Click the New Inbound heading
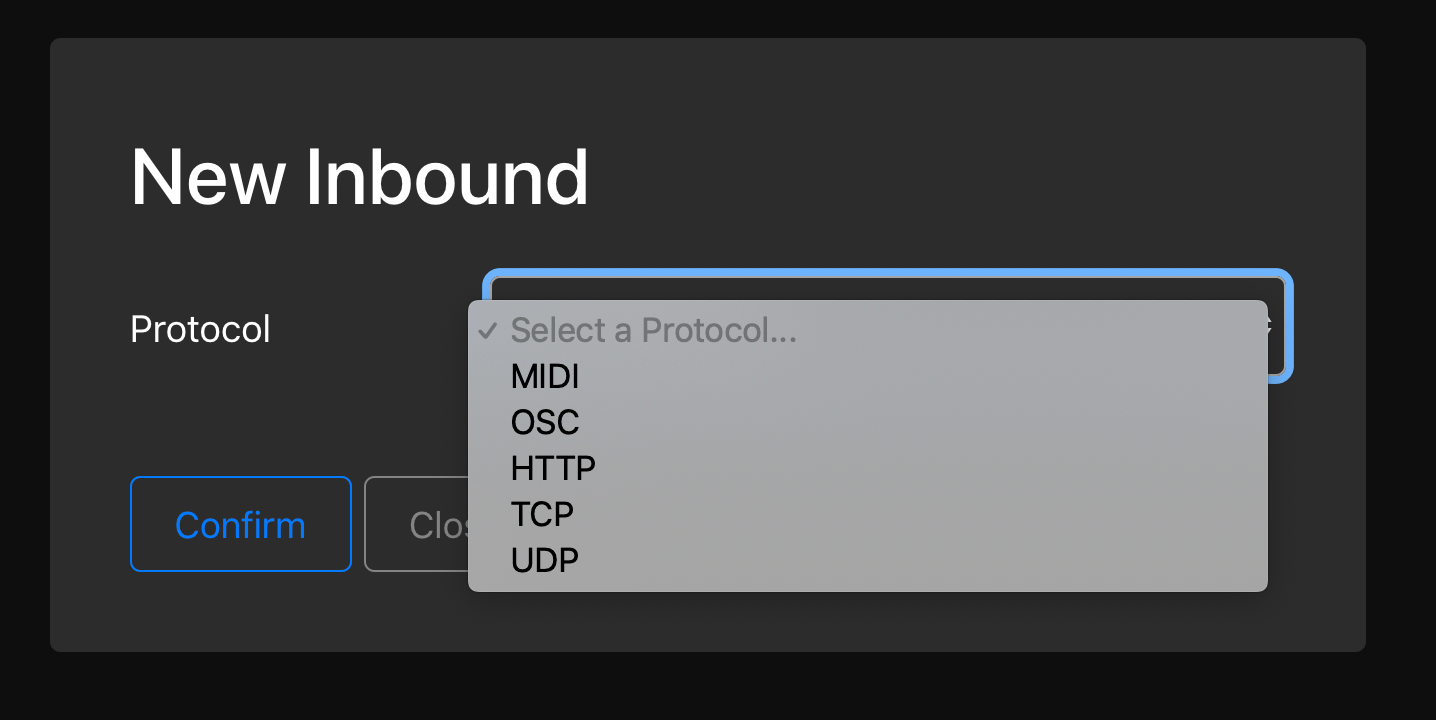This screenshot has width=1436, height=720. pos(359,177)
